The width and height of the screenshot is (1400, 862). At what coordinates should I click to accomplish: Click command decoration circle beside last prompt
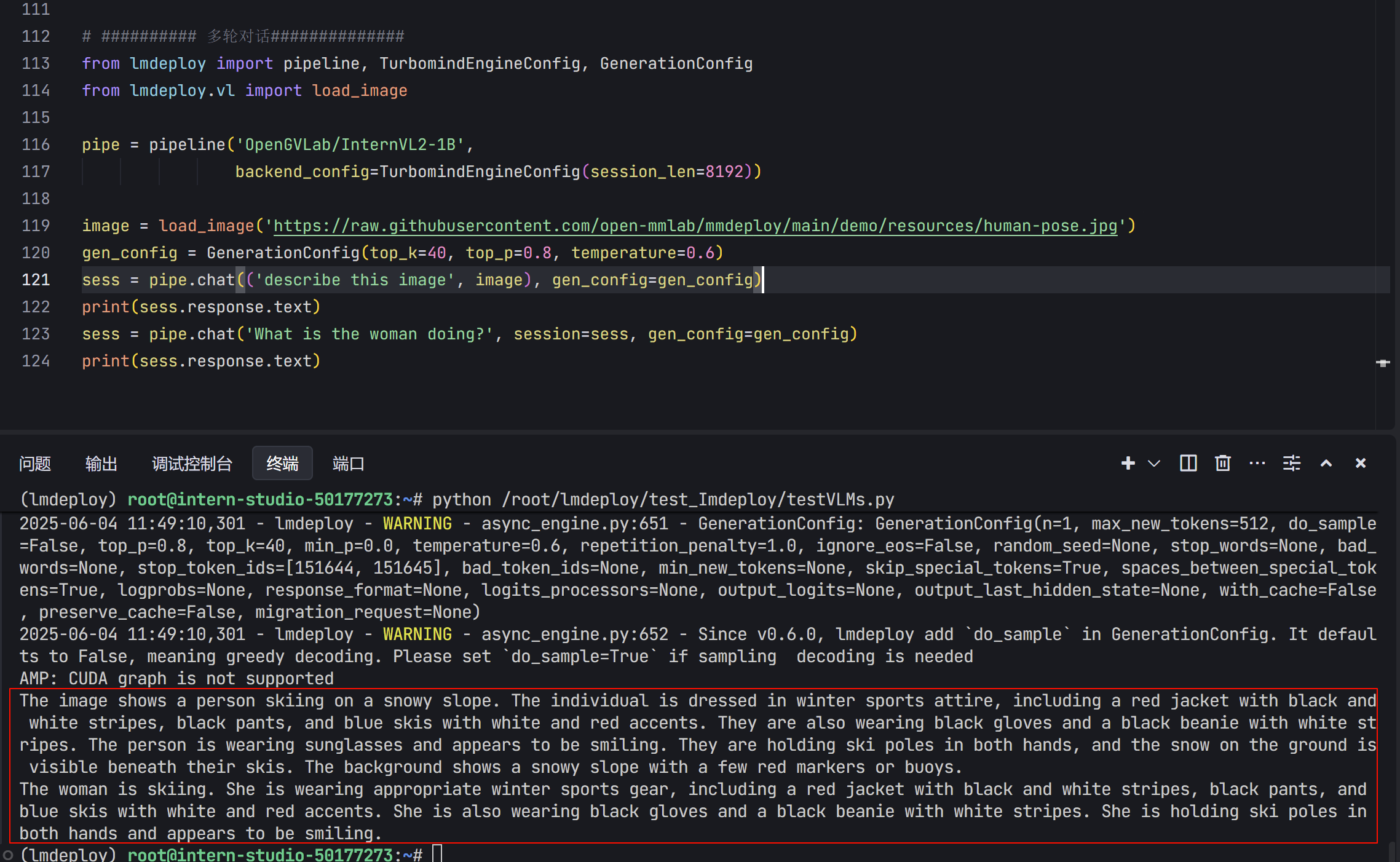click(x=8, y=855)
